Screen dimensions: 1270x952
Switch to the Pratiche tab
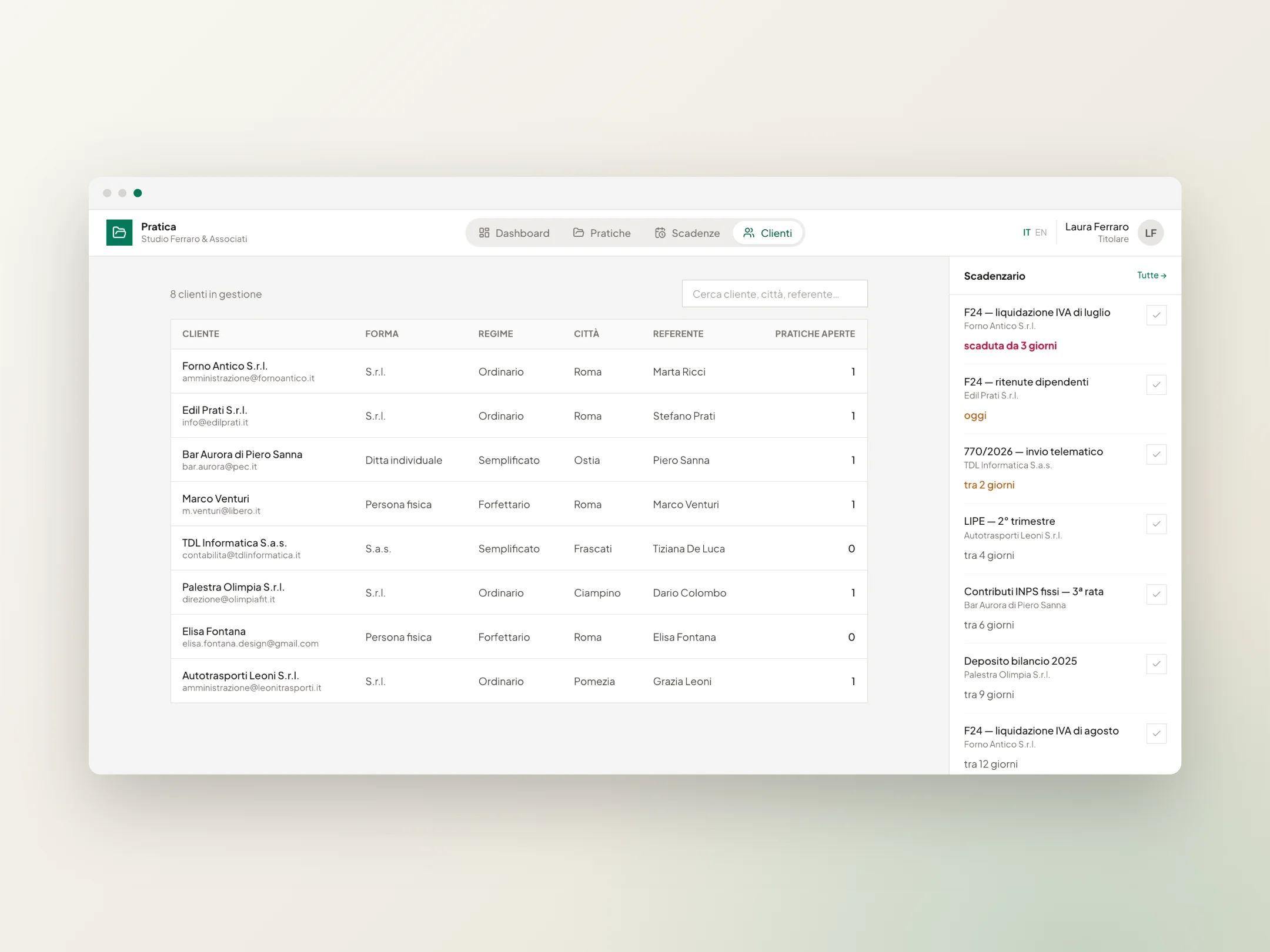click(x=602, y=233)
